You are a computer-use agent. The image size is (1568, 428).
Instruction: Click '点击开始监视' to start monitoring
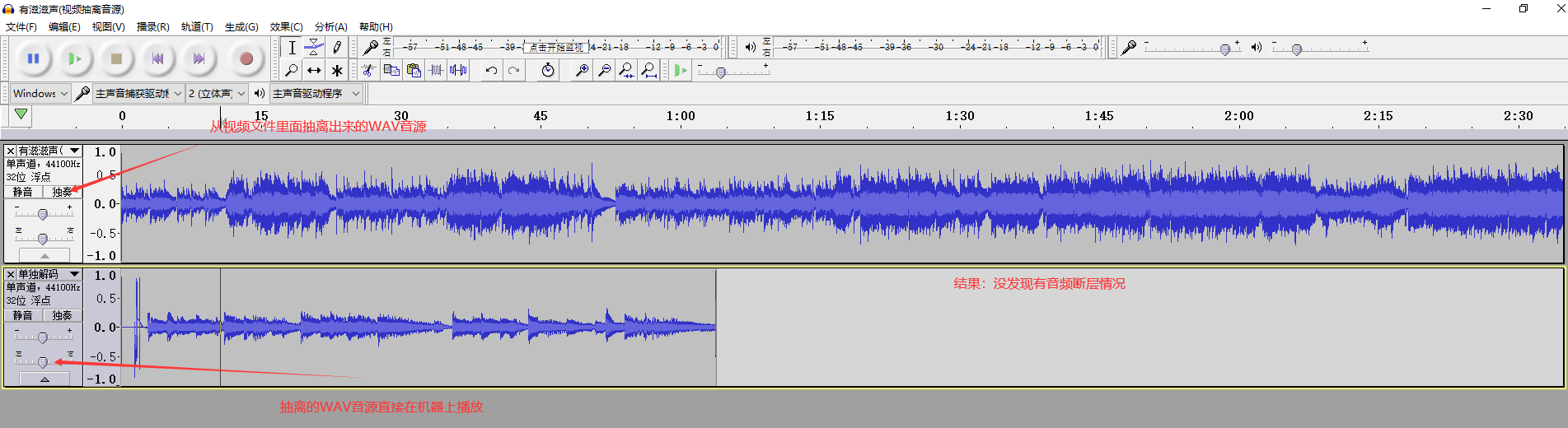(x=556, y=47)
